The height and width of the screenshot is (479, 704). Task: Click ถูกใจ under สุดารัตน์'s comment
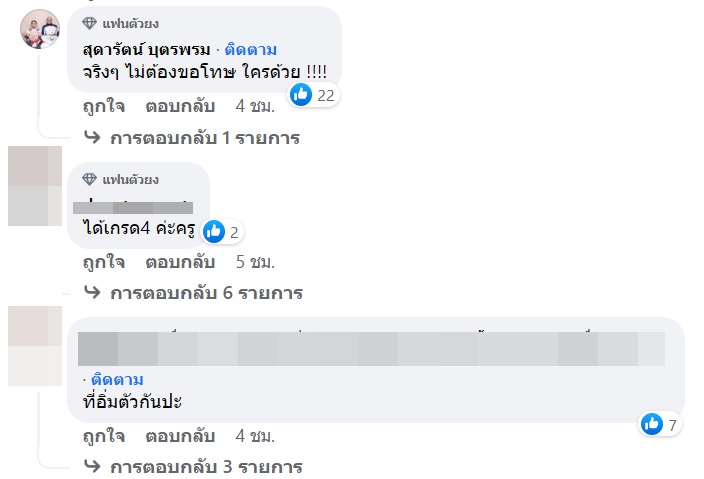coord(104,105)
